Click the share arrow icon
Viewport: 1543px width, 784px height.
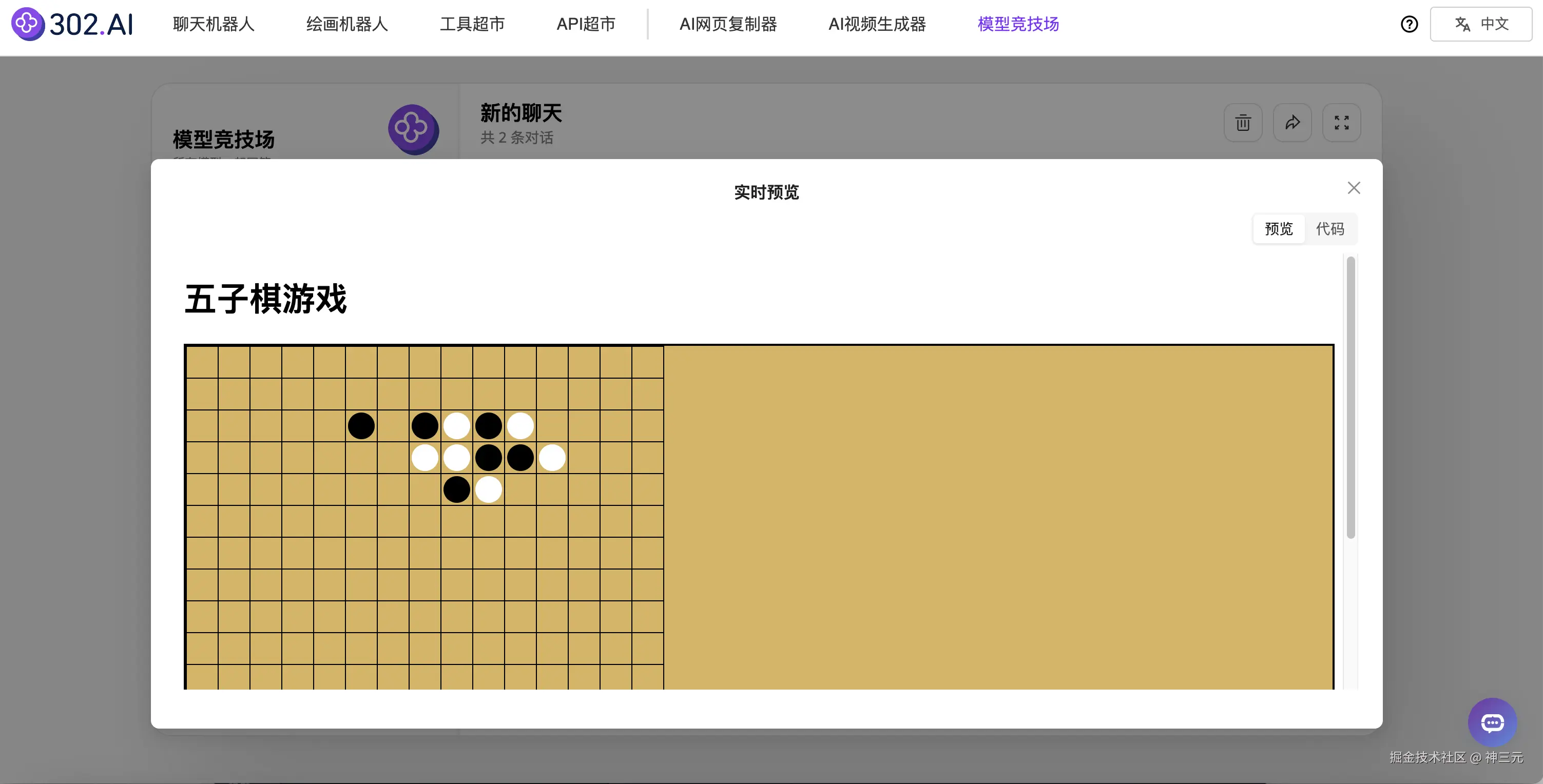coord(1292,123)
